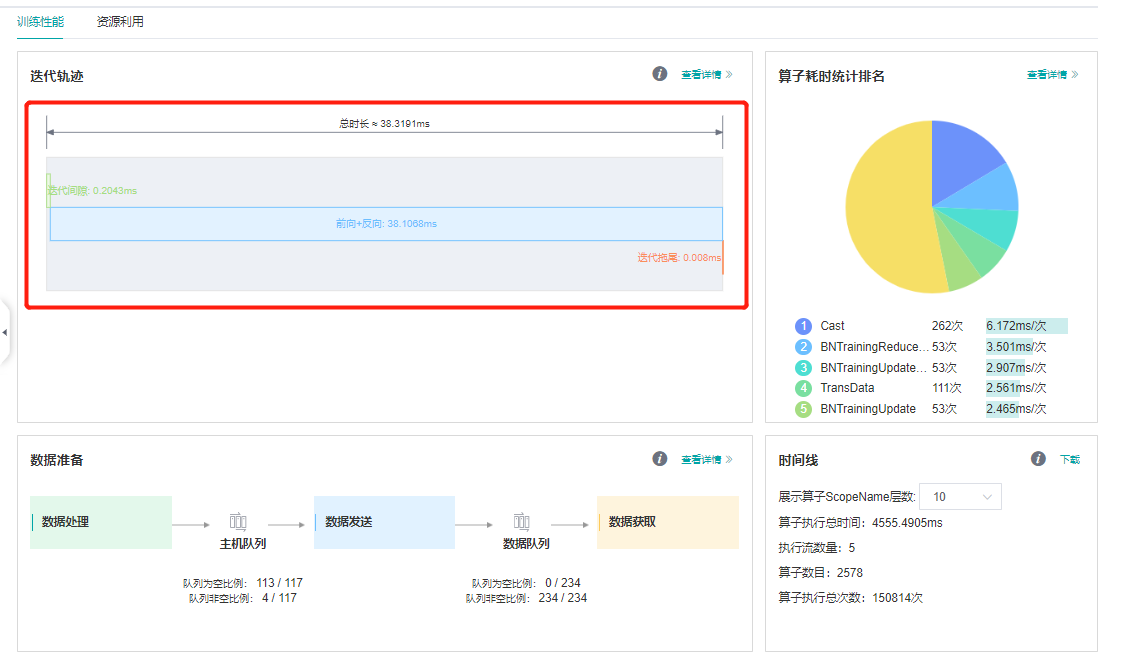Screen dimensions: 1125x668
Task: Expand the collapsed left sidebar arrow
Action: click(x=5, y=332)
